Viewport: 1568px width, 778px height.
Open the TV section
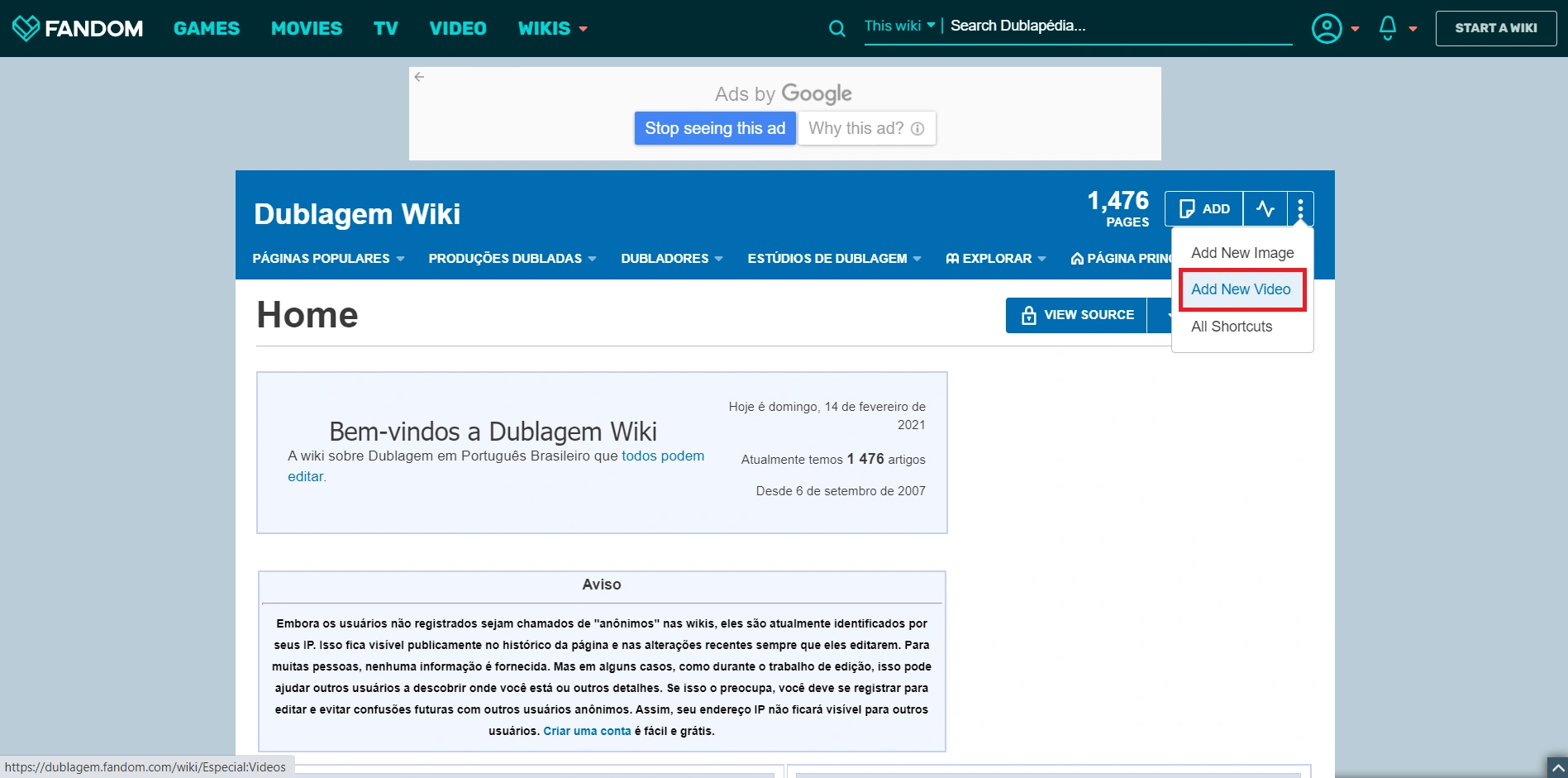pos(386,28)
